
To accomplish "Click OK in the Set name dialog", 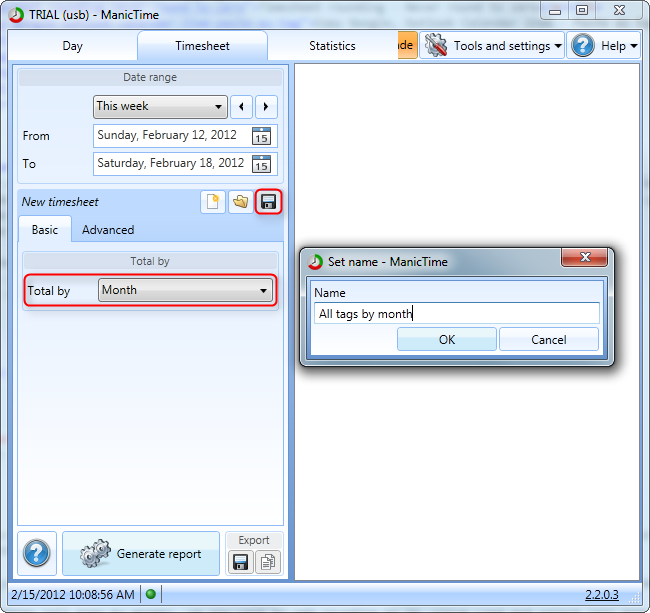I will pos(446,339).
